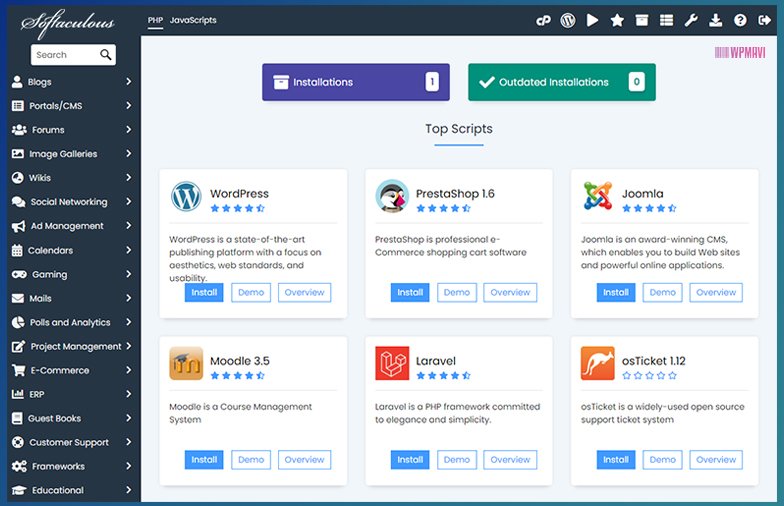Click the WordPress logo icon on card
784x506 pixels.
[186, 196]
